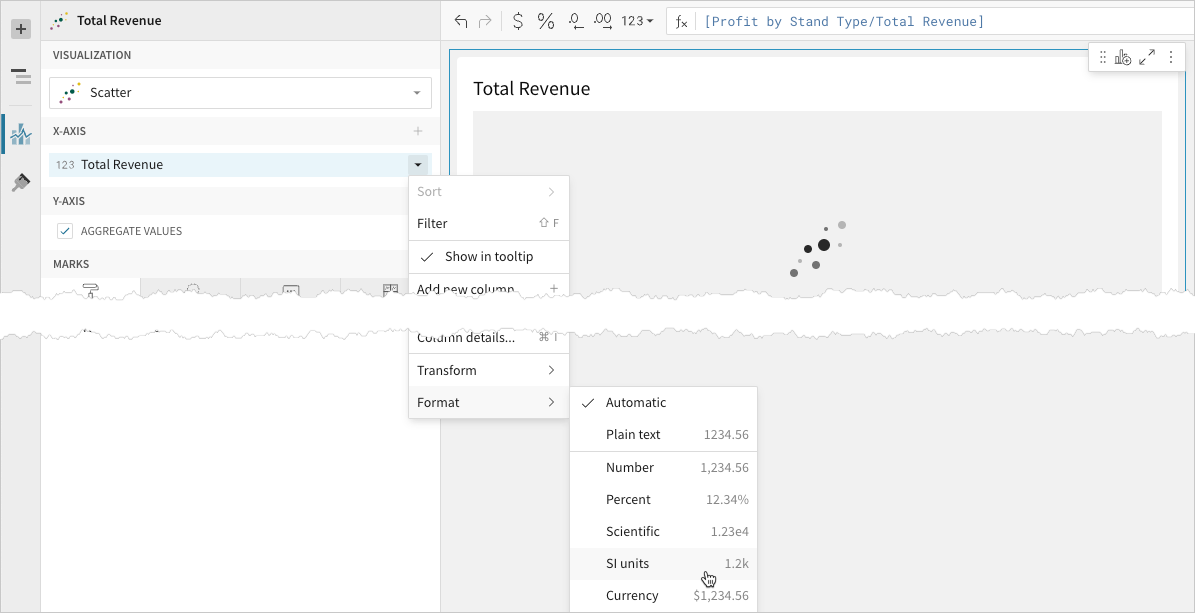The height and width of the screenshot is (613, 1195).
Task: Open the chart's three-dot more menu
Action: (x=1171, y=58)
